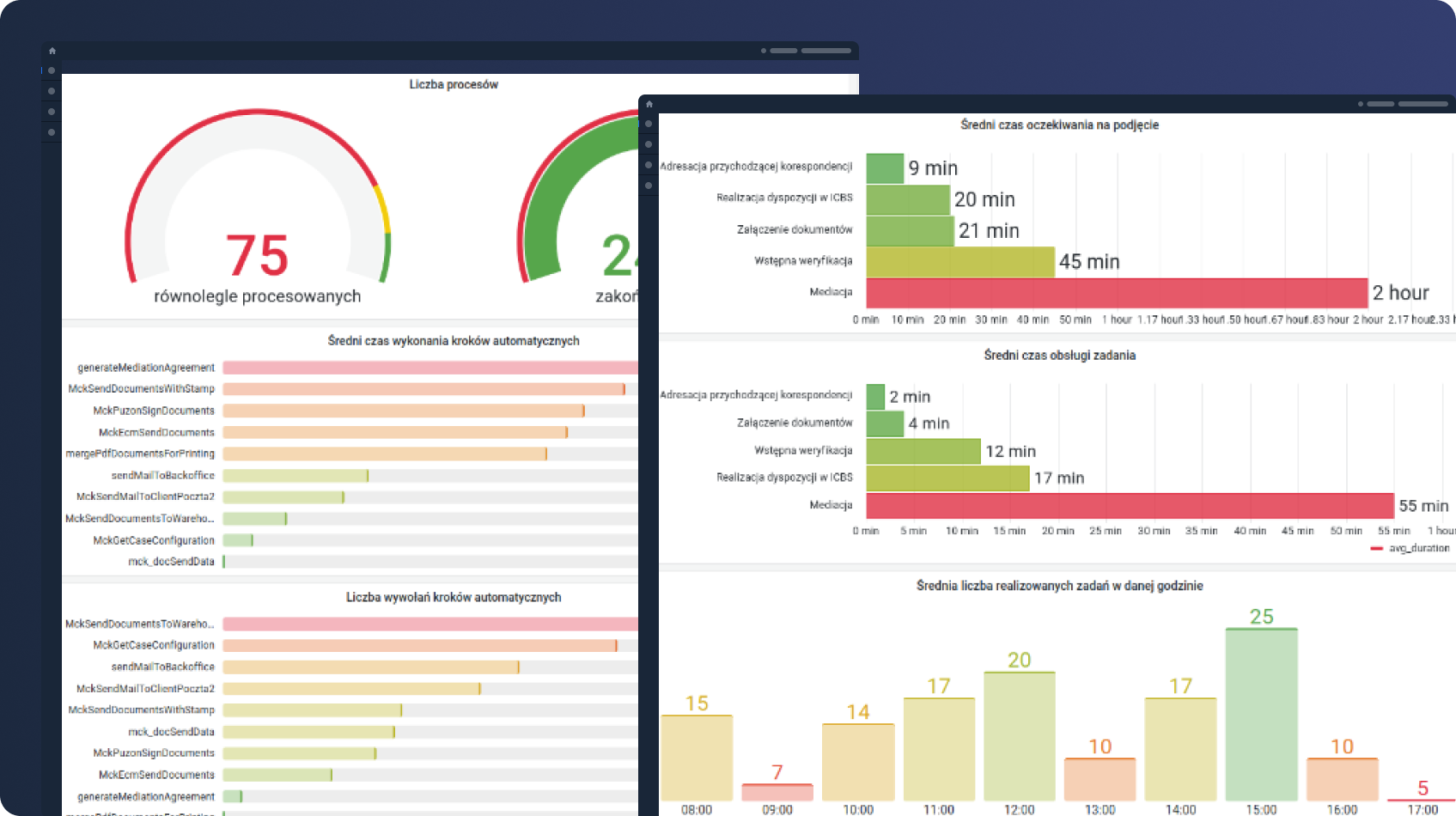Screen dimensions: 1456x816
Task: Select the 45 min Wstępna weryfikacja bar
Action: [x=960, y=262]
